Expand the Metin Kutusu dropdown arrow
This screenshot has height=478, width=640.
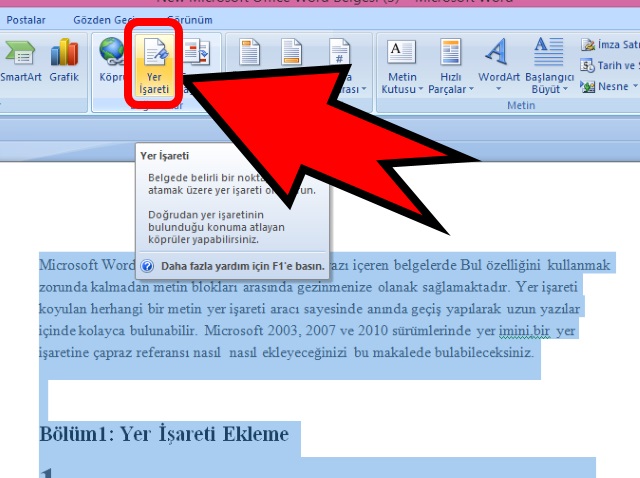pyautogui.click(x=420, y=89)
